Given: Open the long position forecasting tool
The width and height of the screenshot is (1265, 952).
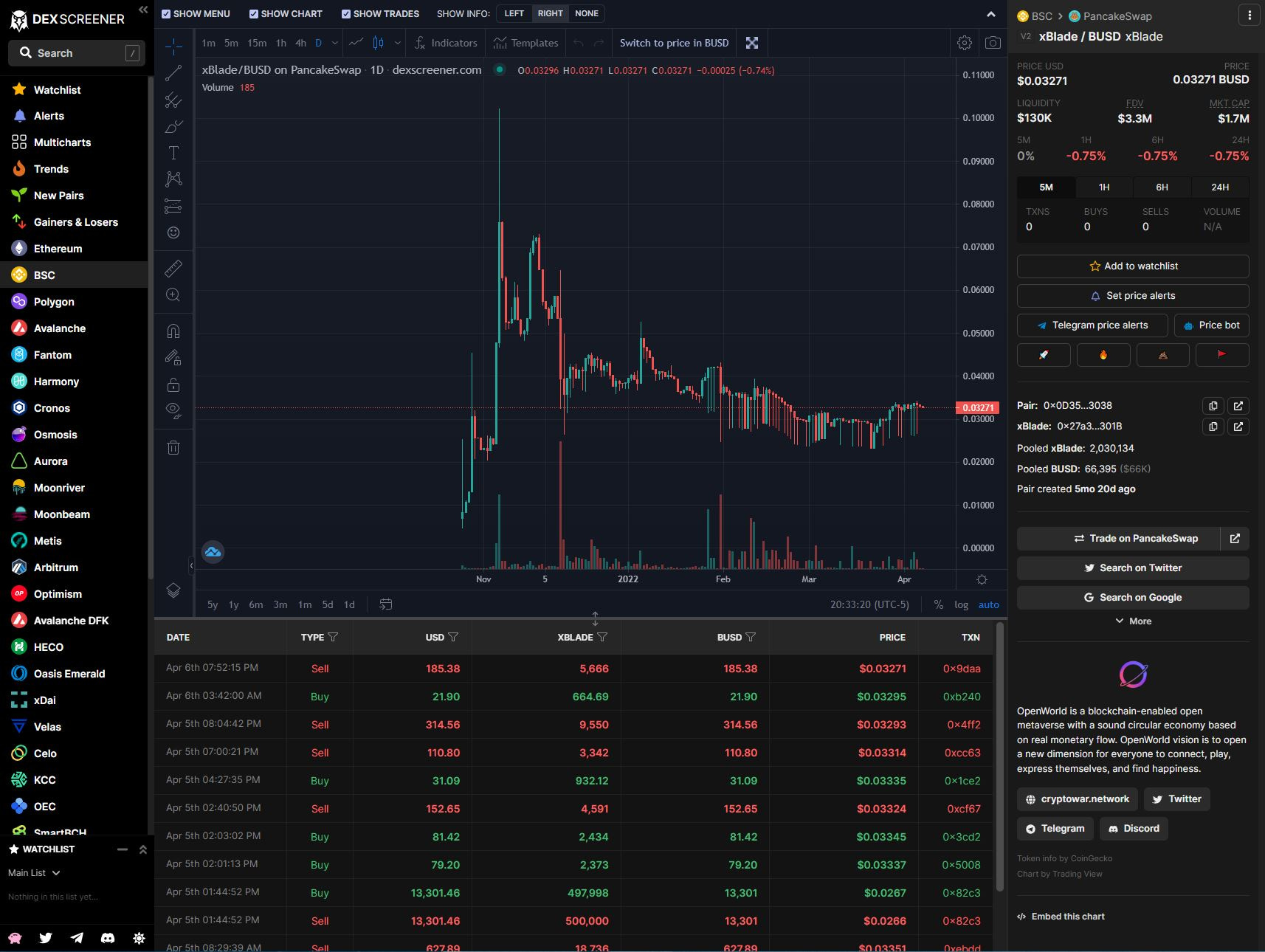Looking at the screenshot, I should (x=173, y=206).
